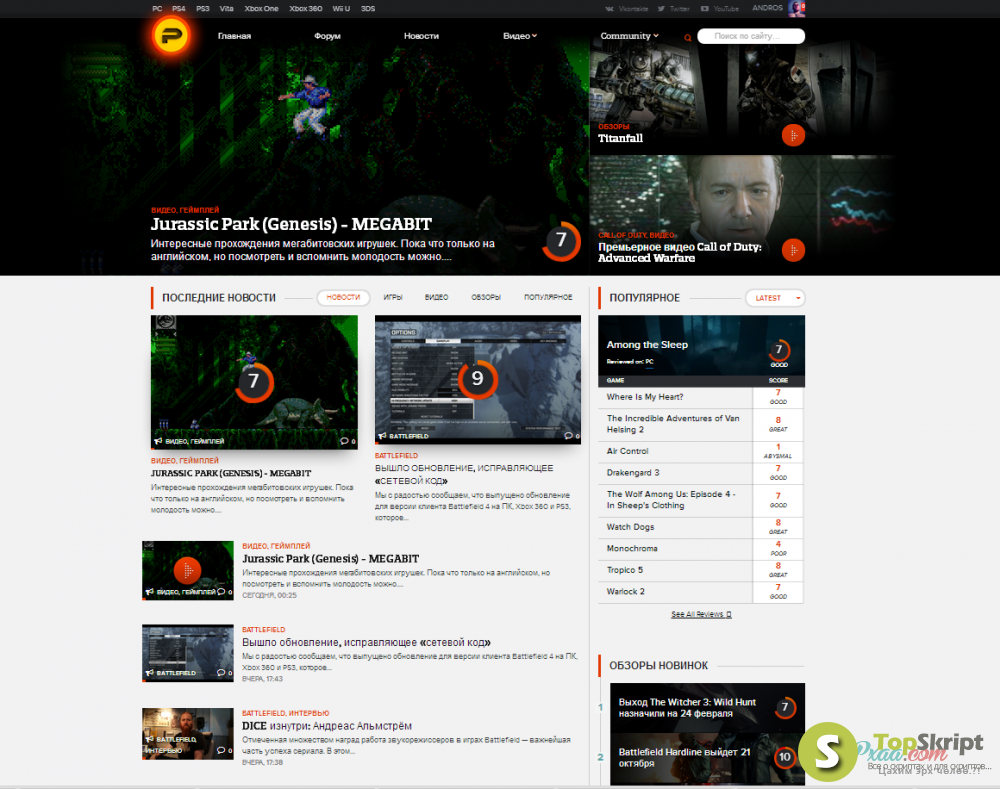Open hero headline Jurassic Park (Genesis) - MEGABIT
The height and width of the screenshot is (789, 1000).
[x=291, y=225]
